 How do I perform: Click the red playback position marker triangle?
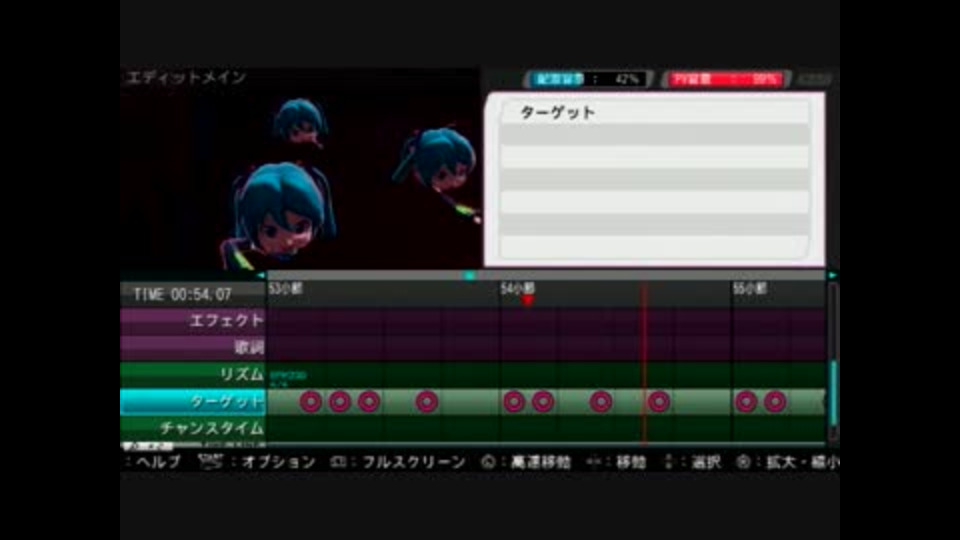pos(528,300)
